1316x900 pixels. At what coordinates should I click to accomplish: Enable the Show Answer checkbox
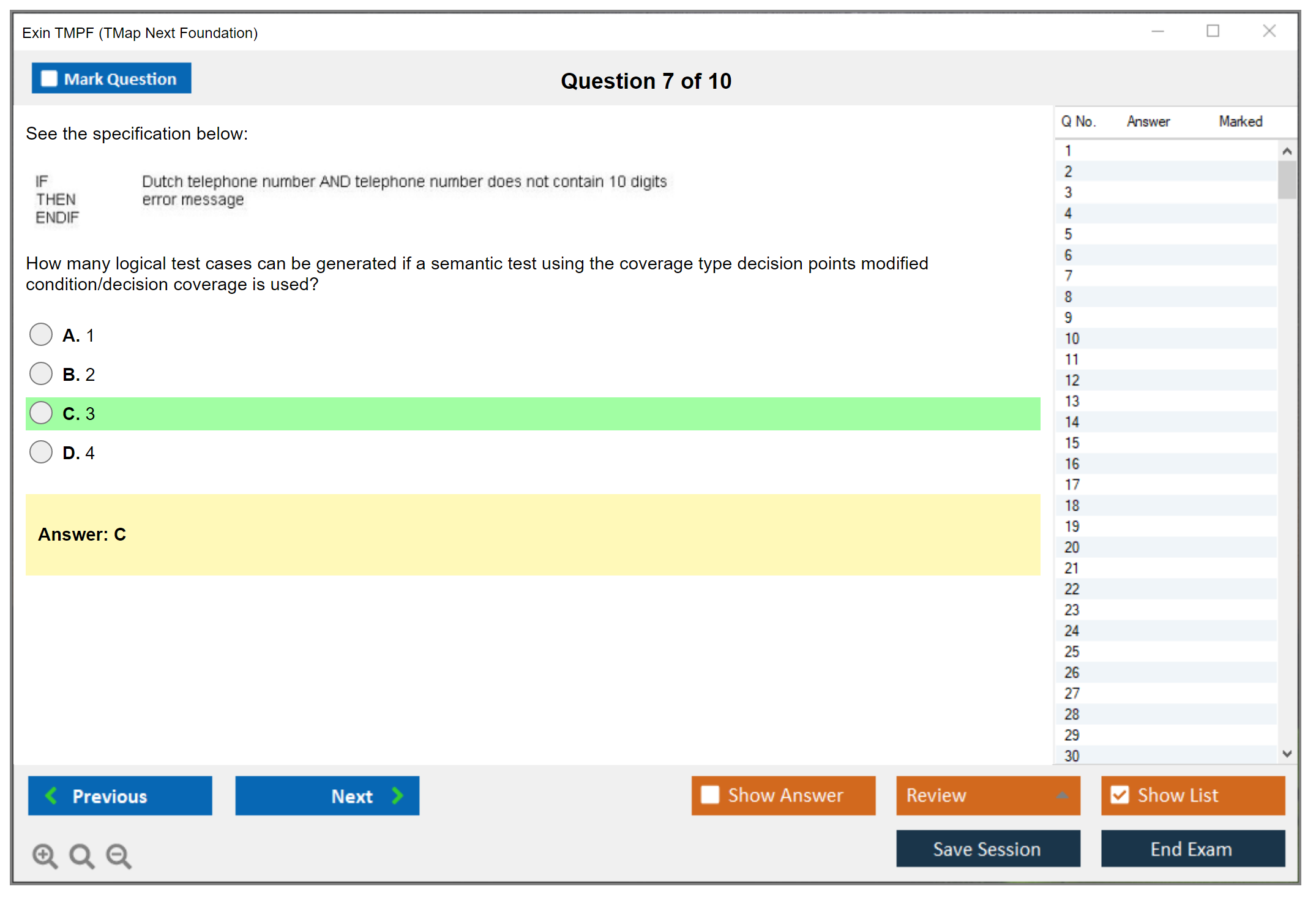tap(710, 795)
